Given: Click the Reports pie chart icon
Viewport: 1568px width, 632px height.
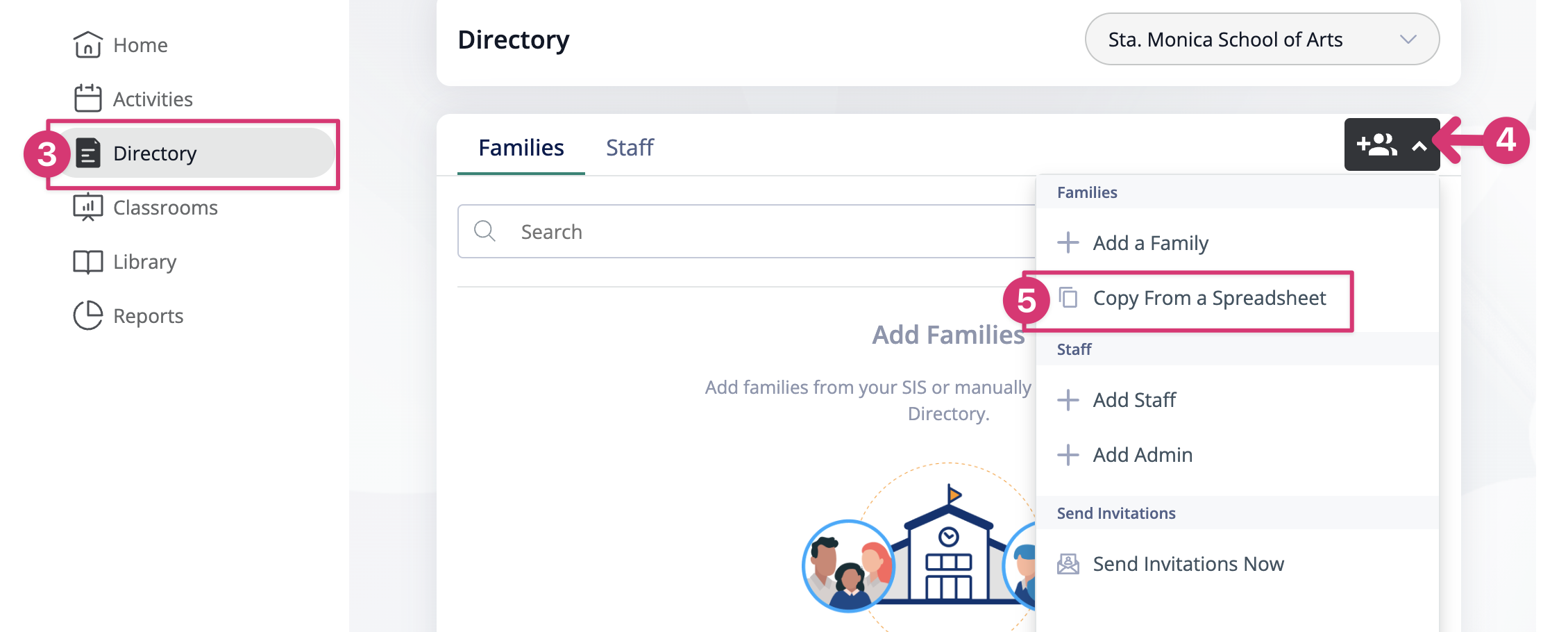Looking at the screenshot, I should 87,316.
